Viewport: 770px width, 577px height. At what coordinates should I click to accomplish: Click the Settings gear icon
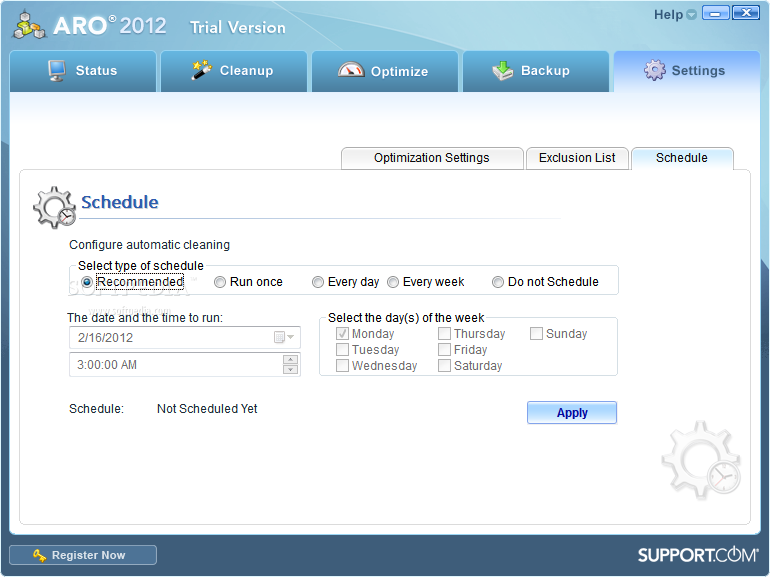click(x=655, y=70)
